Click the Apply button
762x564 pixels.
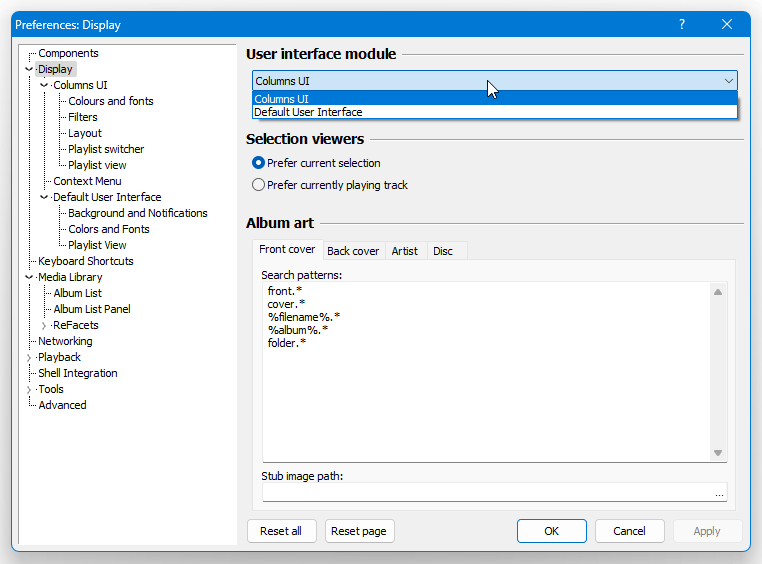(x=707, y=531)
